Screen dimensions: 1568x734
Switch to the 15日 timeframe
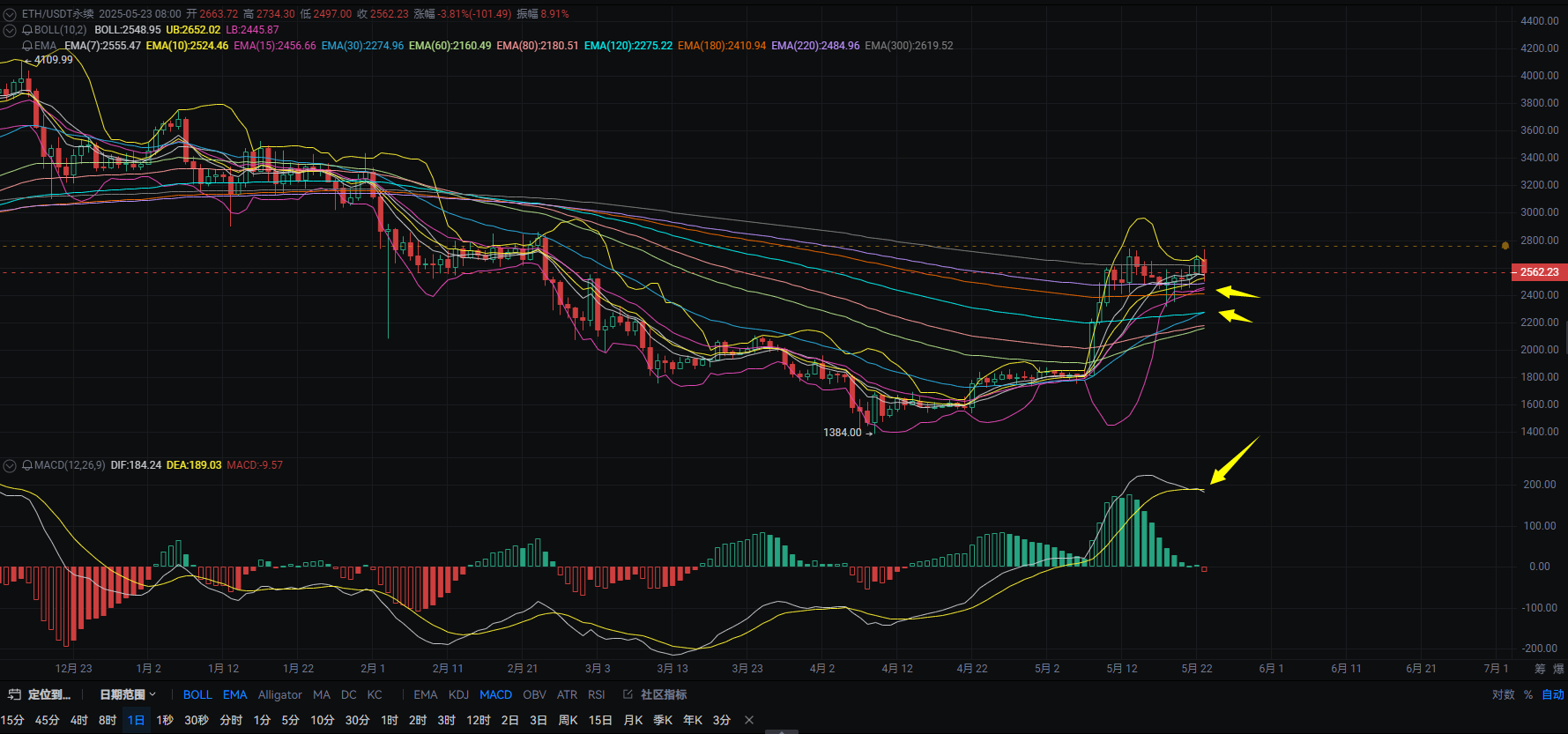point(600,720)
